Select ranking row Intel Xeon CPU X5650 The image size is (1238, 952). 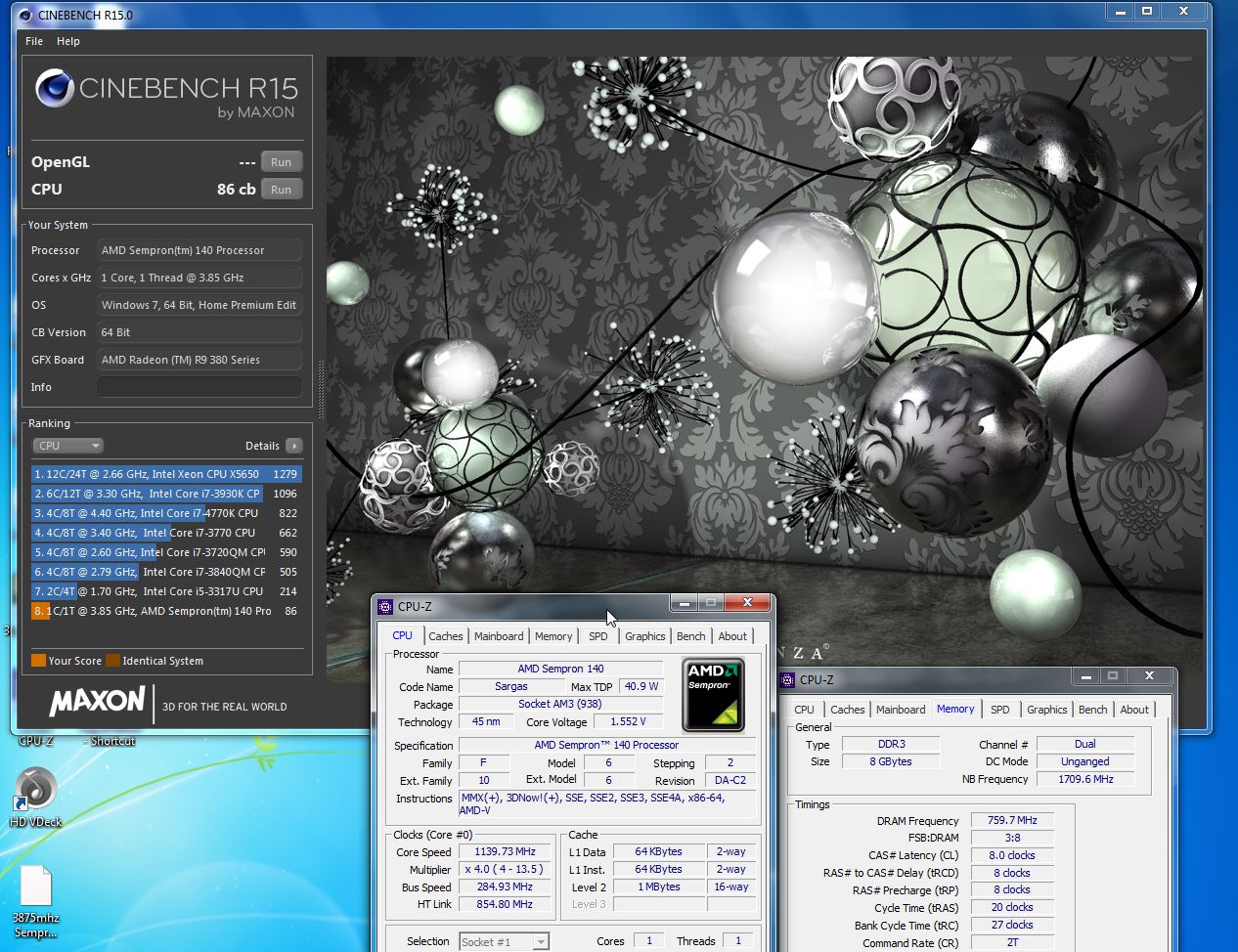click(x=166, y=474)
